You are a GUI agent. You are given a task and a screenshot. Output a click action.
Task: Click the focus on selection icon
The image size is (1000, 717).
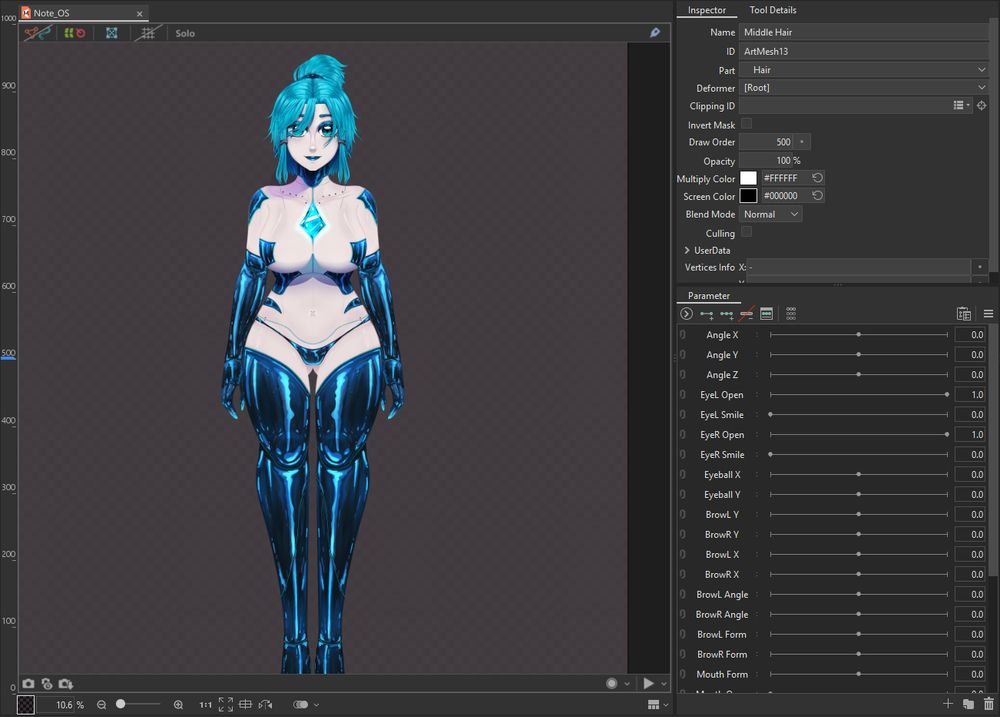click(x=246, y=704)
